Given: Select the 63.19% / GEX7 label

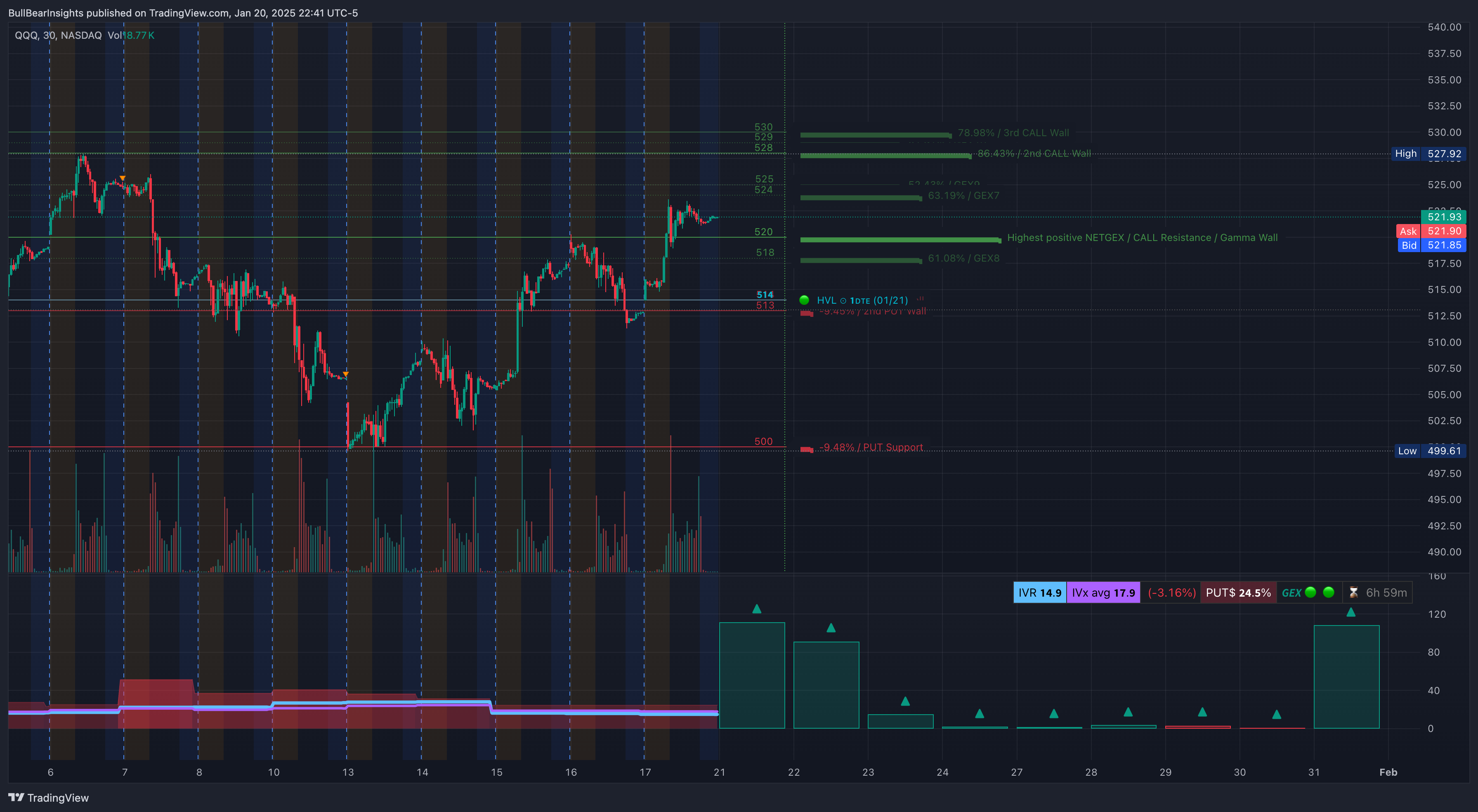Looking at the screenshot, I should click(x=963, y=195).
